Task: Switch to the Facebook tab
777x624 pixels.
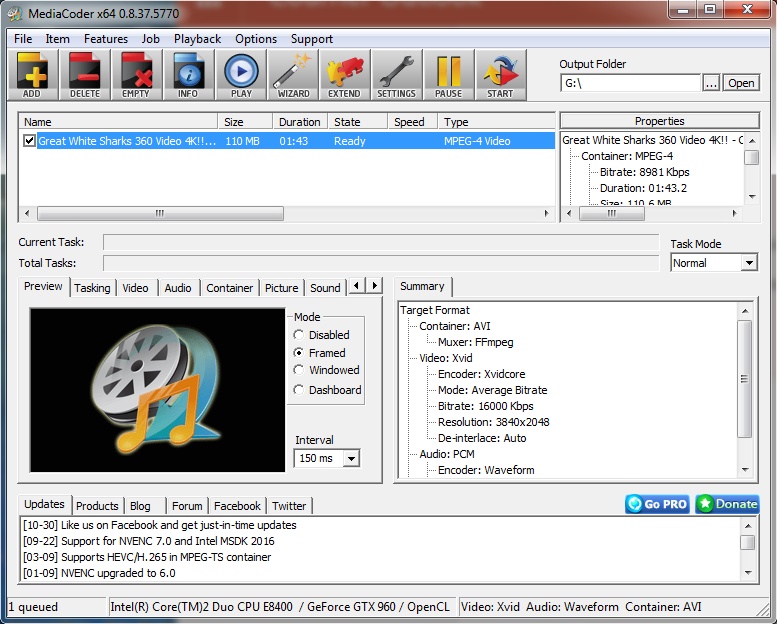Action: (237, 506)
